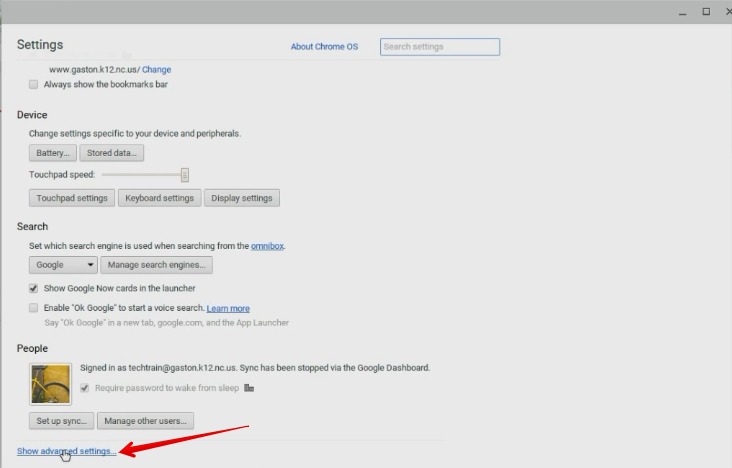Click the 'Signed in as techtrain@gaston.k12.nc.us' text
Image resolution: width=732 pixels, height=468 pixels.
tap(158, 368)
